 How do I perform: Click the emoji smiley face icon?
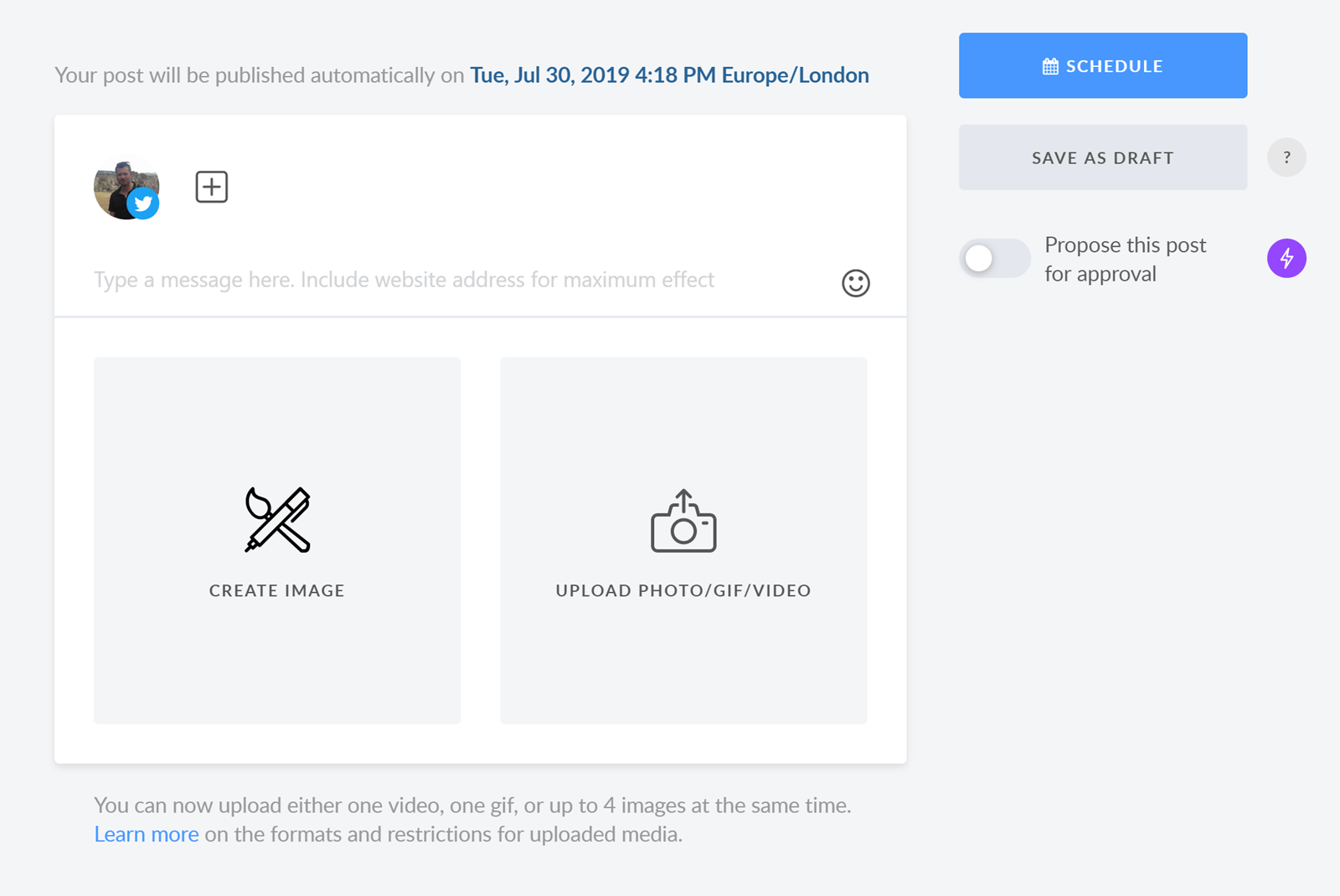pos(855,283)
